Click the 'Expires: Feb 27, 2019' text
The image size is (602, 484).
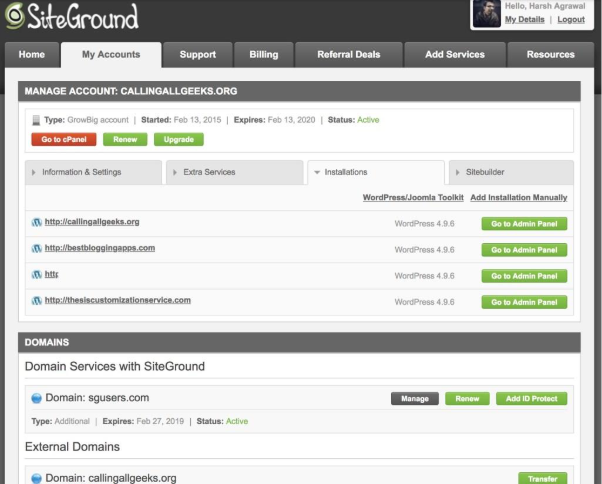[x=143, y=421]
